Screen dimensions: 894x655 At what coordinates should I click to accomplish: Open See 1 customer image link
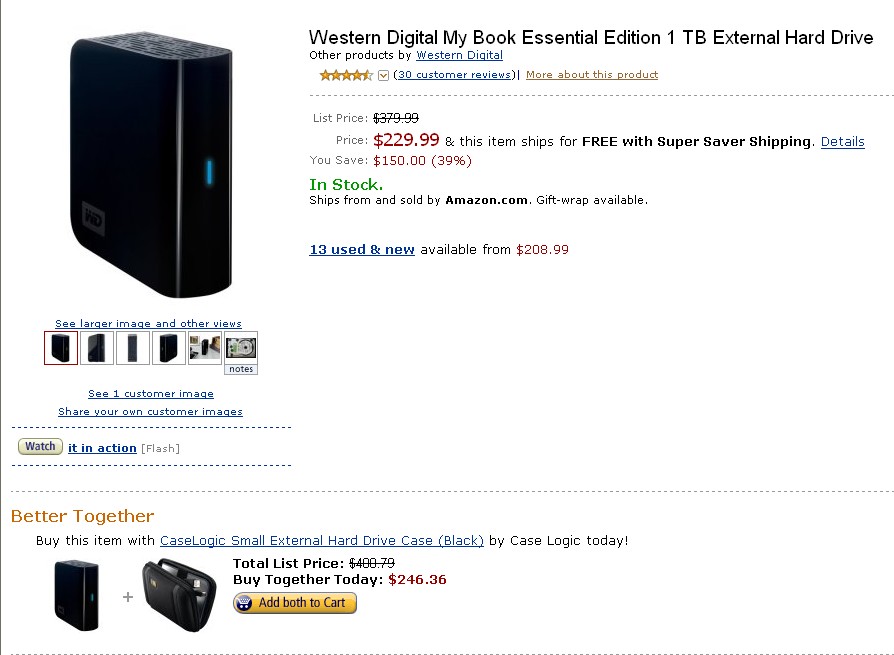coord(151,393)
